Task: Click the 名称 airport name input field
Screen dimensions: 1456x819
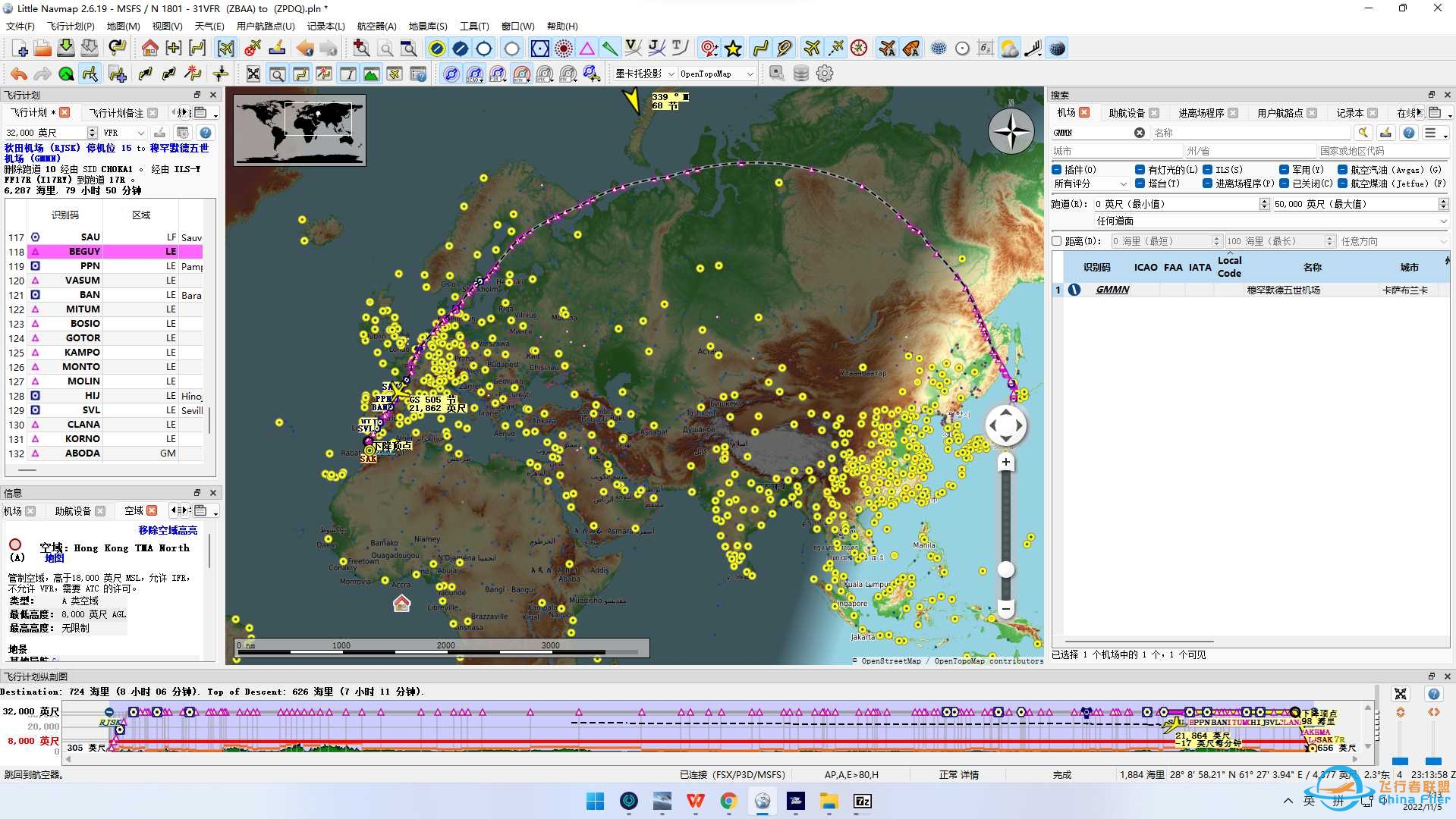Action: point(1250,133)
